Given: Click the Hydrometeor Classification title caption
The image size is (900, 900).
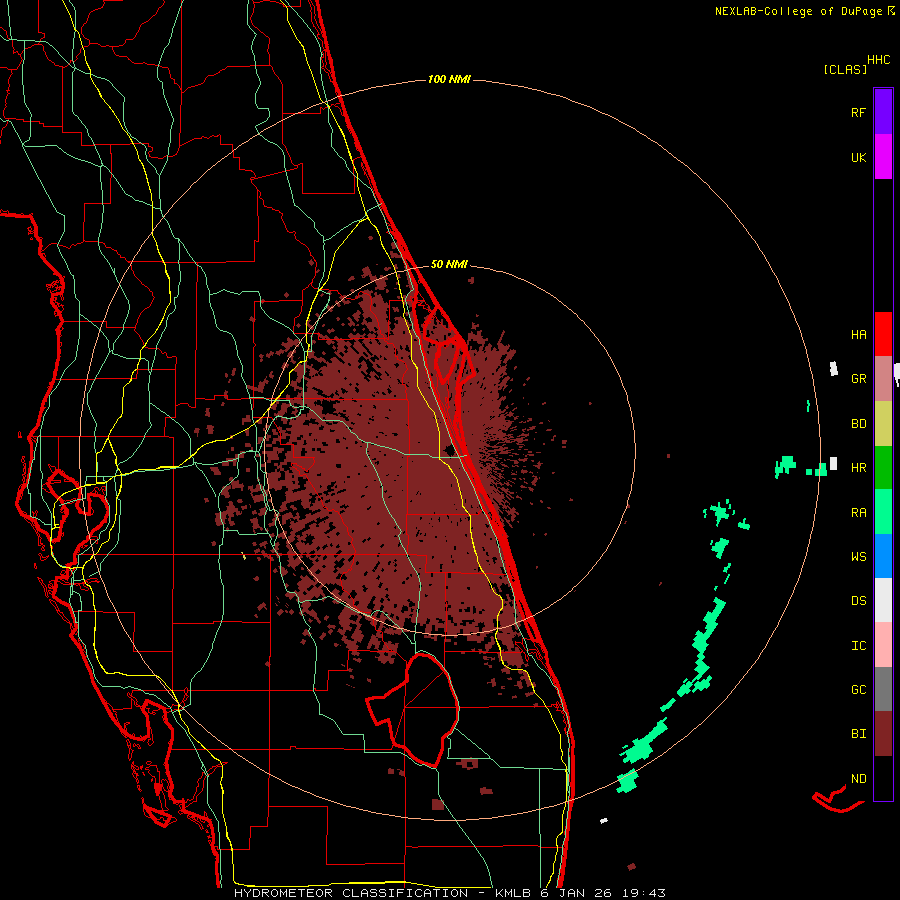Looking at the screenshot, I should point(449,893).
